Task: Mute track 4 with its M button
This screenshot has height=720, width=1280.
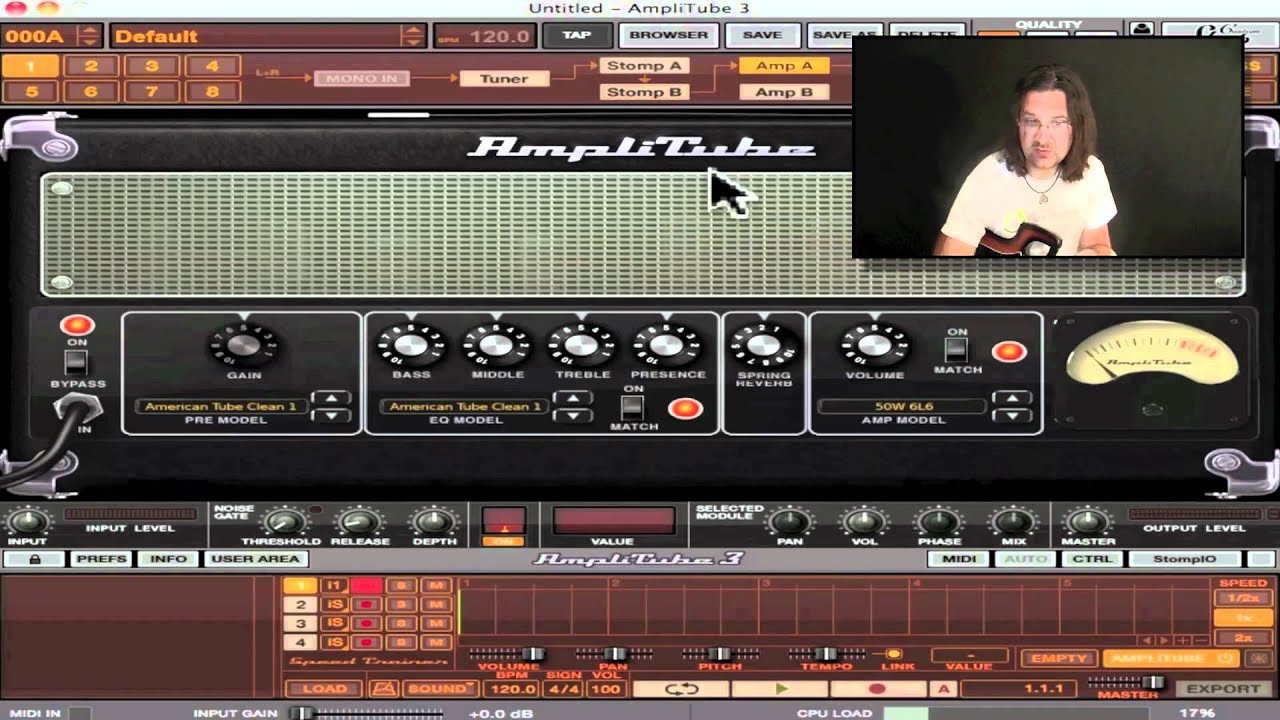Action: tap(436, 642)
